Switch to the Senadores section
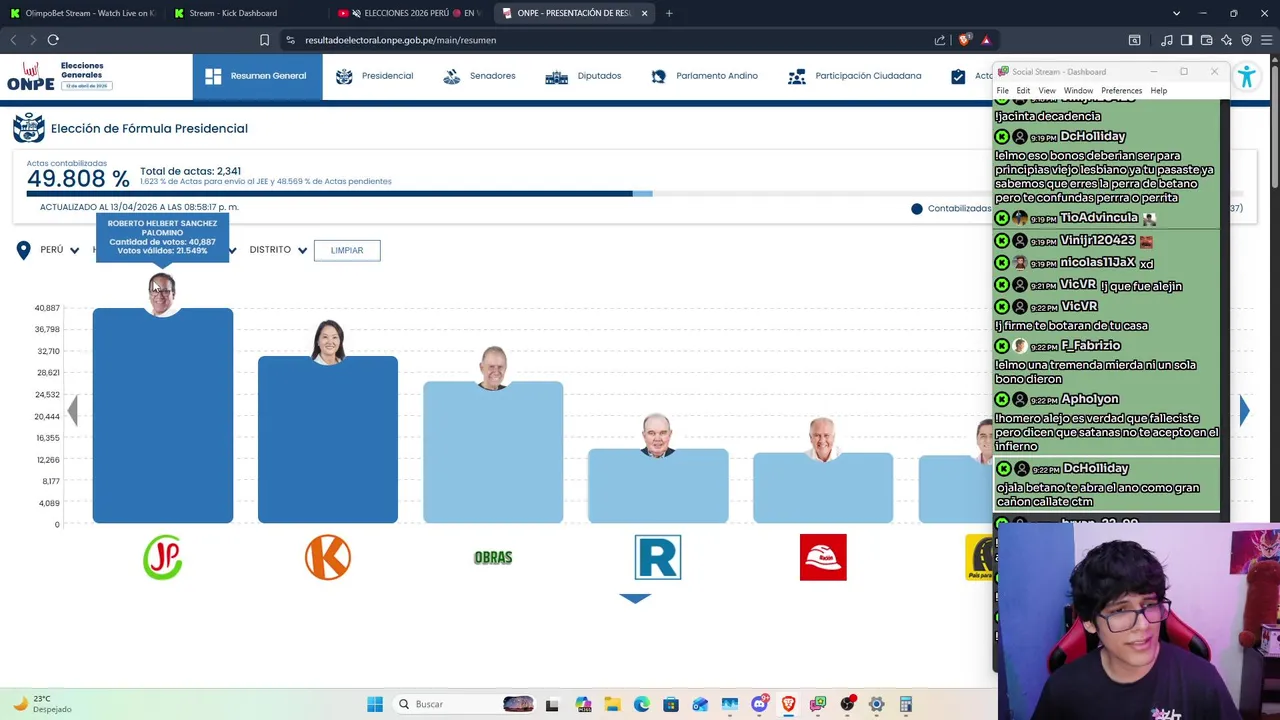 click(x=479, y=76)
